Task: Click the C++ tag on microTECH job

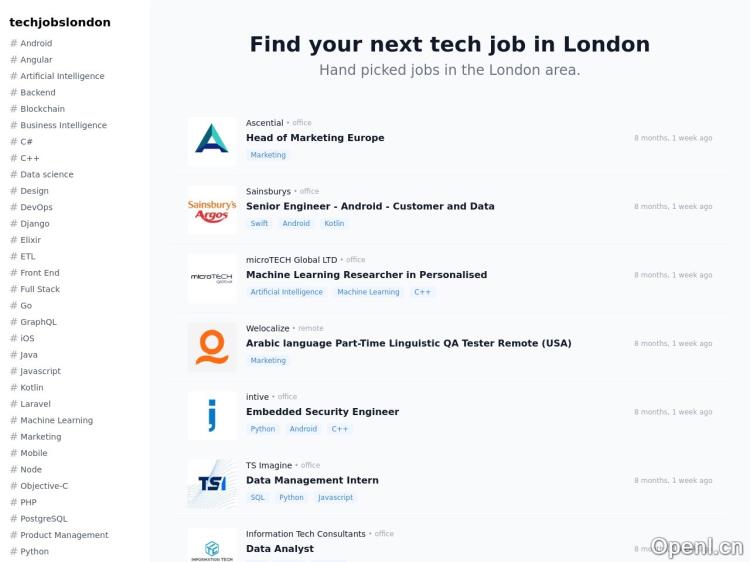Action: [422, 292]
